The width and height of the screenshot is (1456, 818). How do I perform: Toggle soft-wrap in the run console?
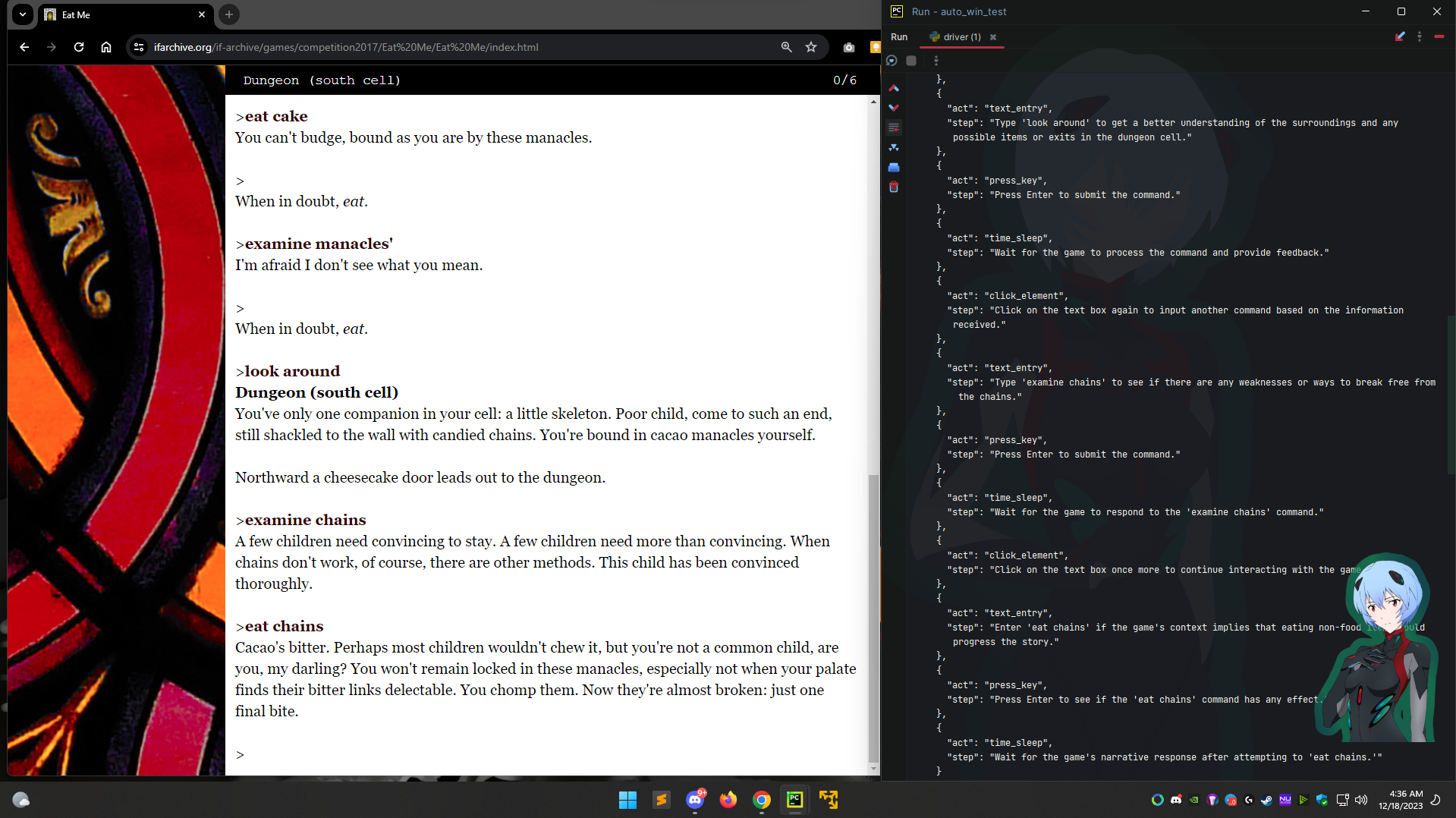894,127
